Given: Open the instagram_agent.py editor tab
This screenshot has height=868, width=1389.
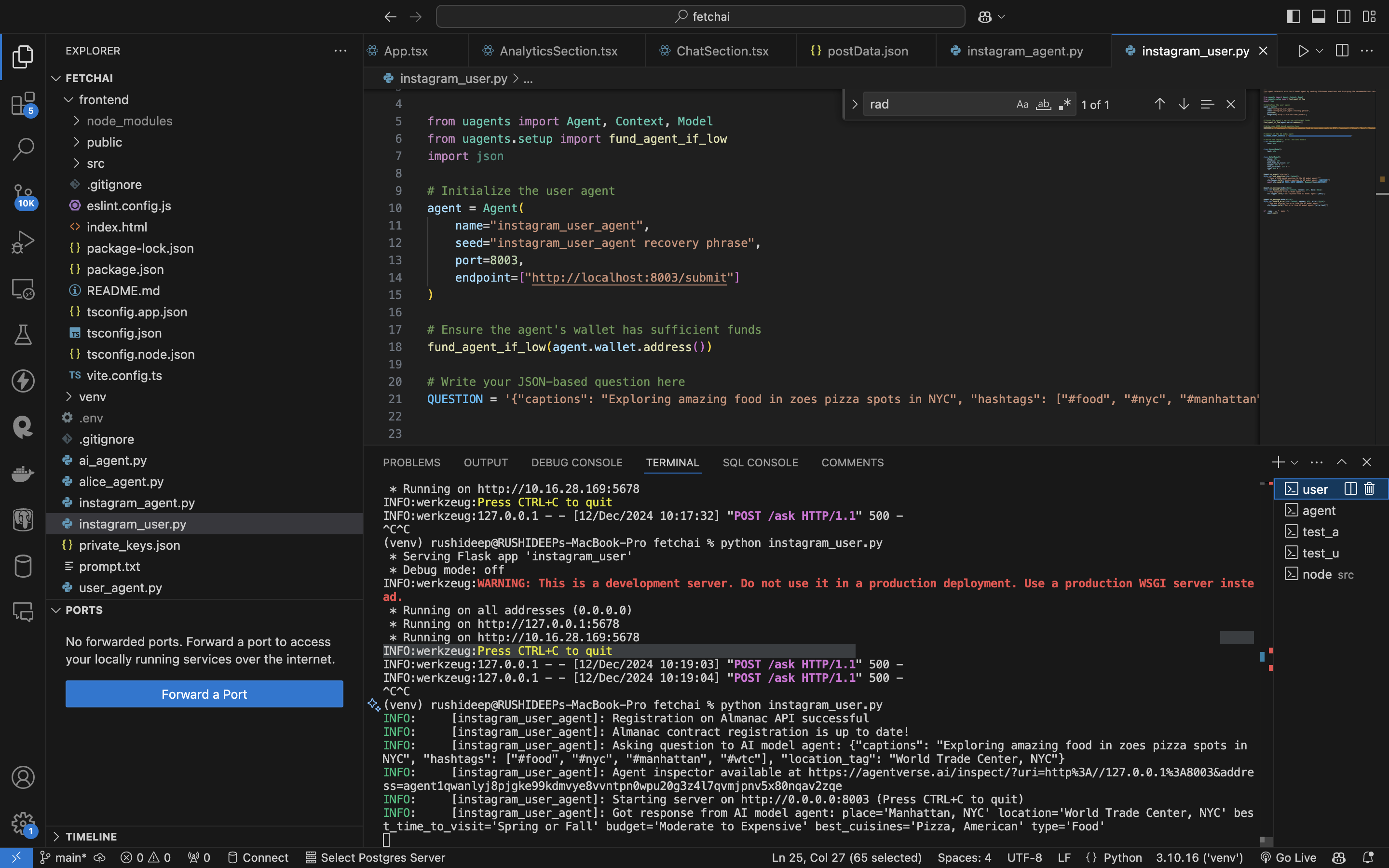Looking at the screenshot, I should coord(1024,51).
